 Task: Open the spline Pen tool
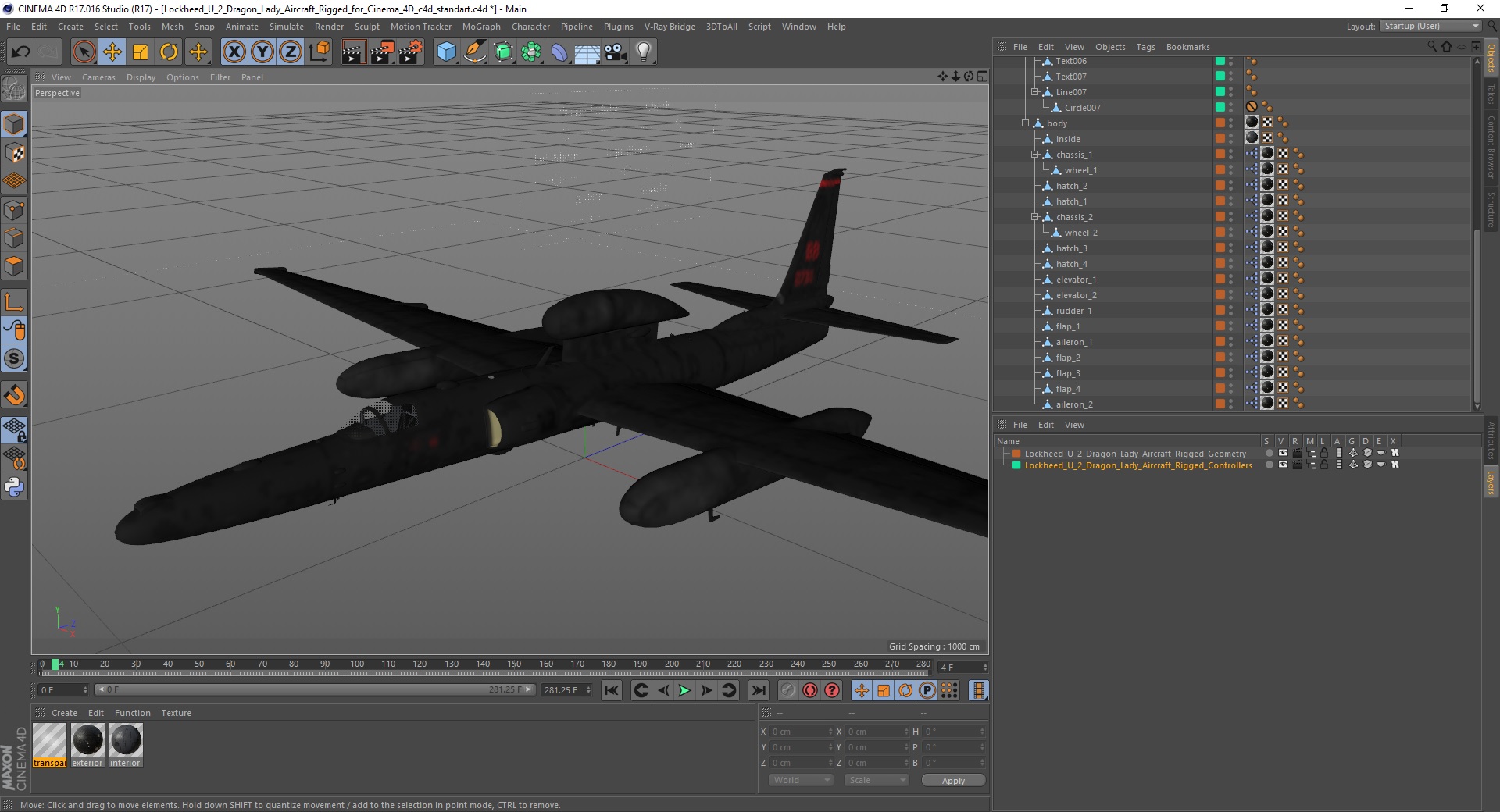click(x=475, y=52)
